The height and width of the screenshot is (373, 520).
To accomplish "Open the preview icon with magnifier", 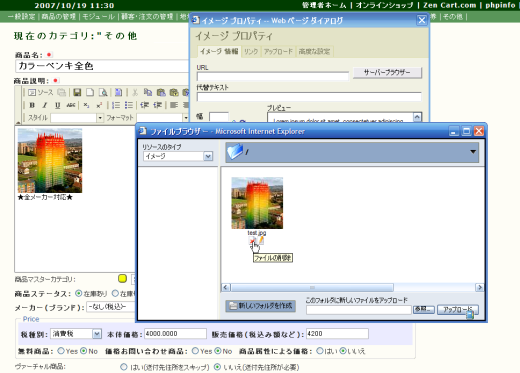I will tap(103, 92).
